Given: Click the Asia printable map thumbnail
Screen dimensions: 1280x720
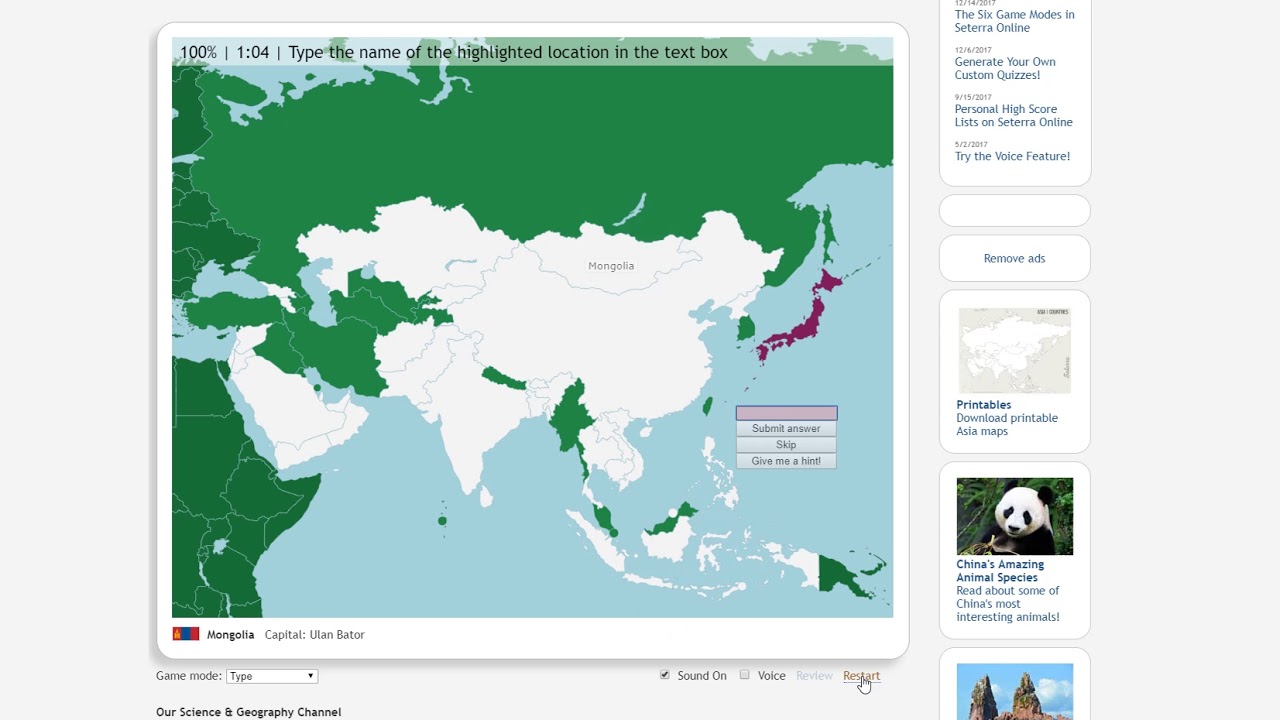Looking at the screenshot, I should coord(1014,350).
